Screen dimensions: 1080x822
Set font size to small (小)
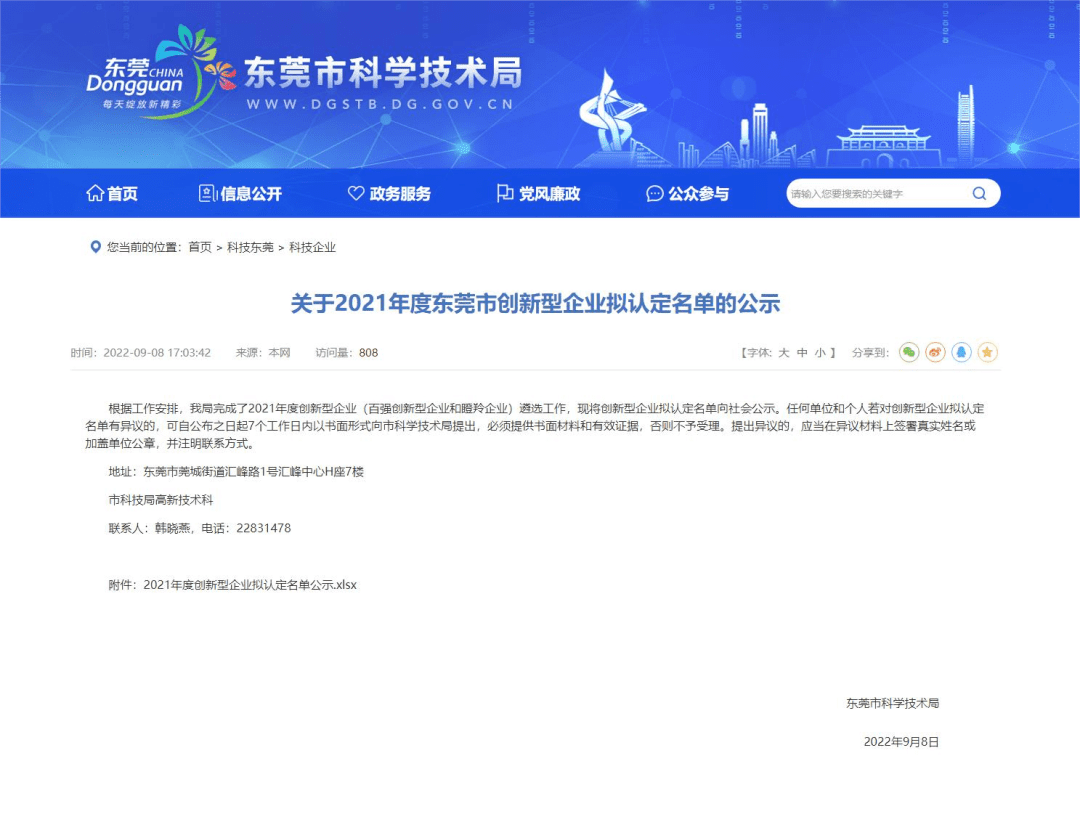[x=820, y=353]
